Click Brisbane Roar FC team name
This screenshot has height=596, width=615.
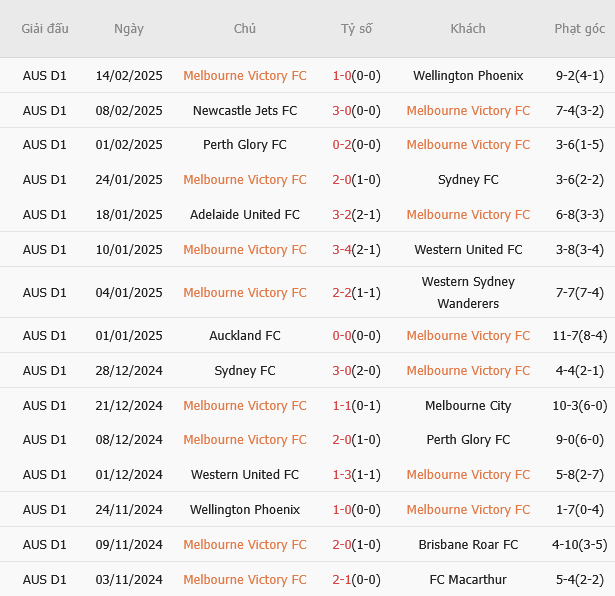click(468, 545)
